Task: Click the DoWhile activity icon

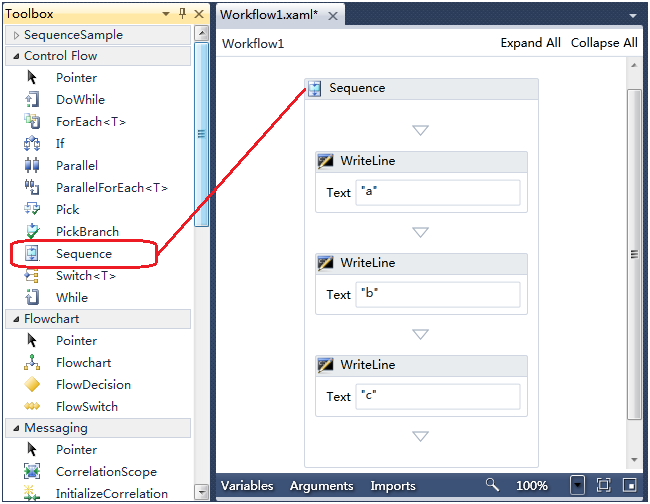Action: (32, 99)
